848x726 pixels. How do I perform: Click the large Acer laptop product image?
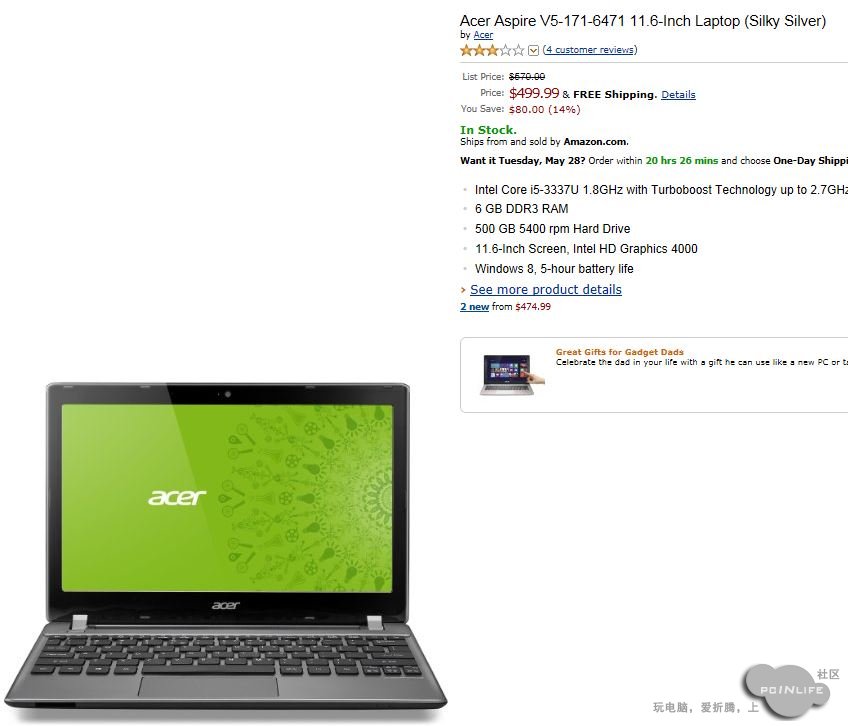tap(226, 546)
